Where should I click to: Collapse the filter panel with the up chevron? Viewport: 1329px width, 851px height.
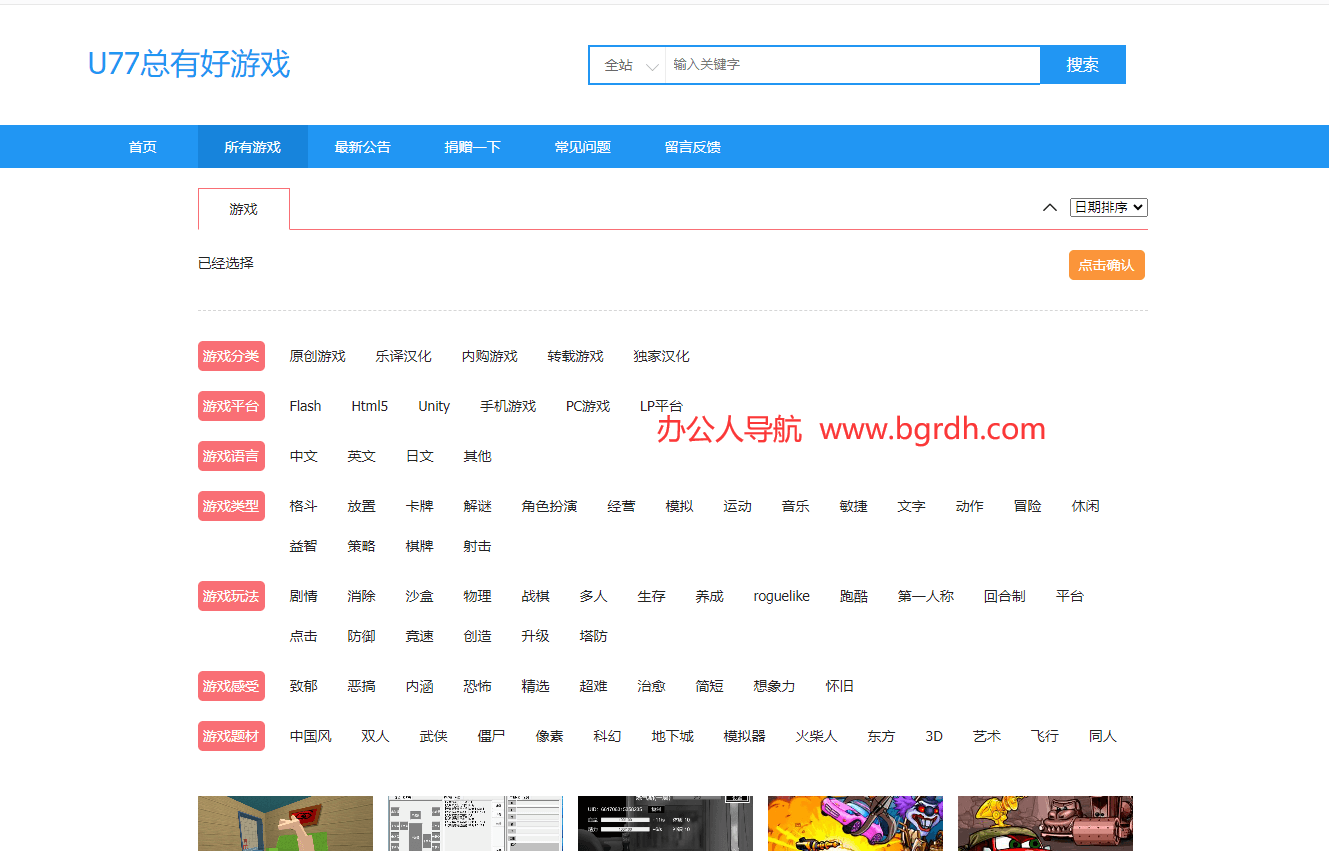click(1049, 208)
